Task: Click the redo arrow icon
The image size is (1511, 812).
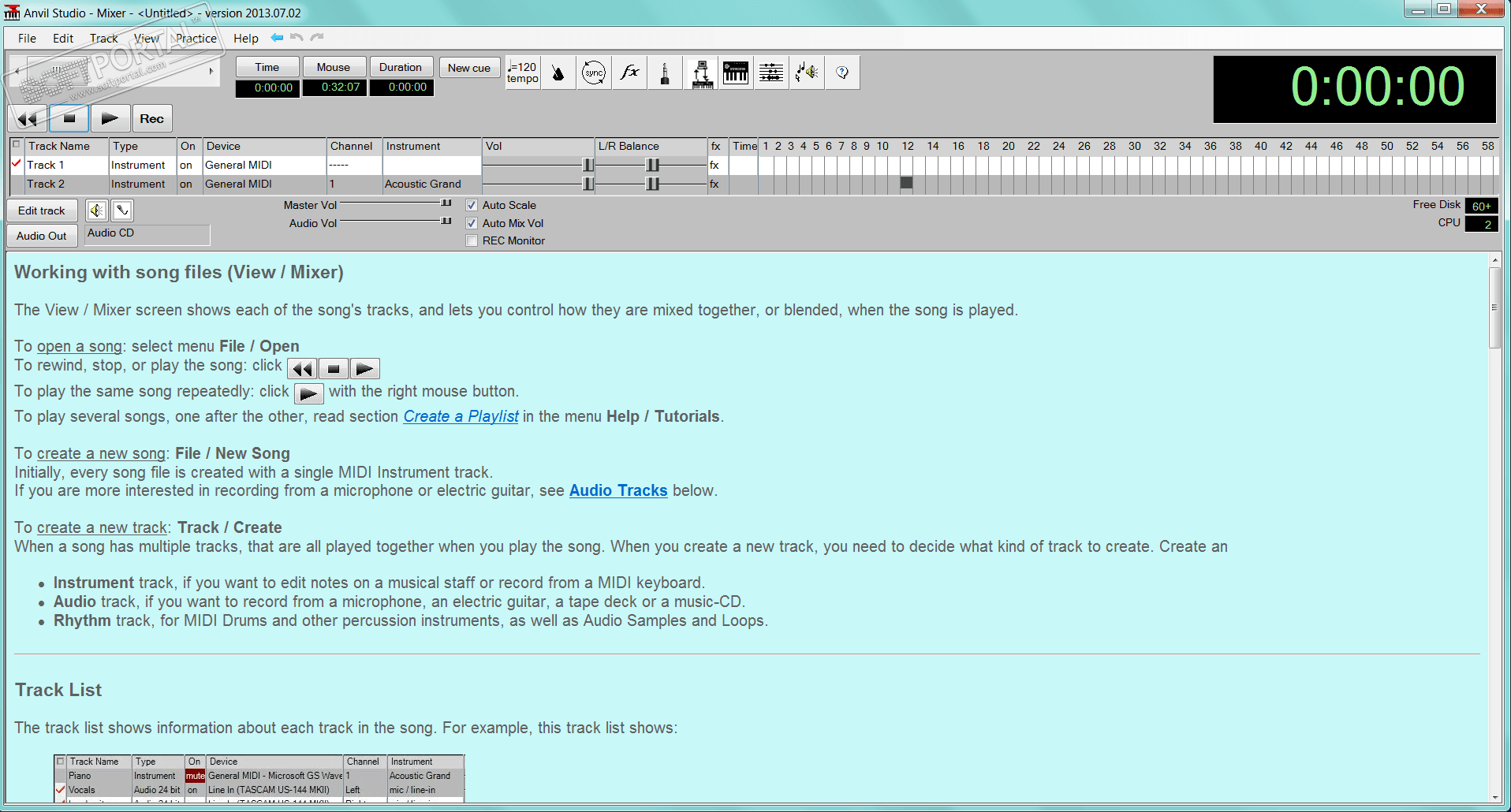Action: [317, 37]
